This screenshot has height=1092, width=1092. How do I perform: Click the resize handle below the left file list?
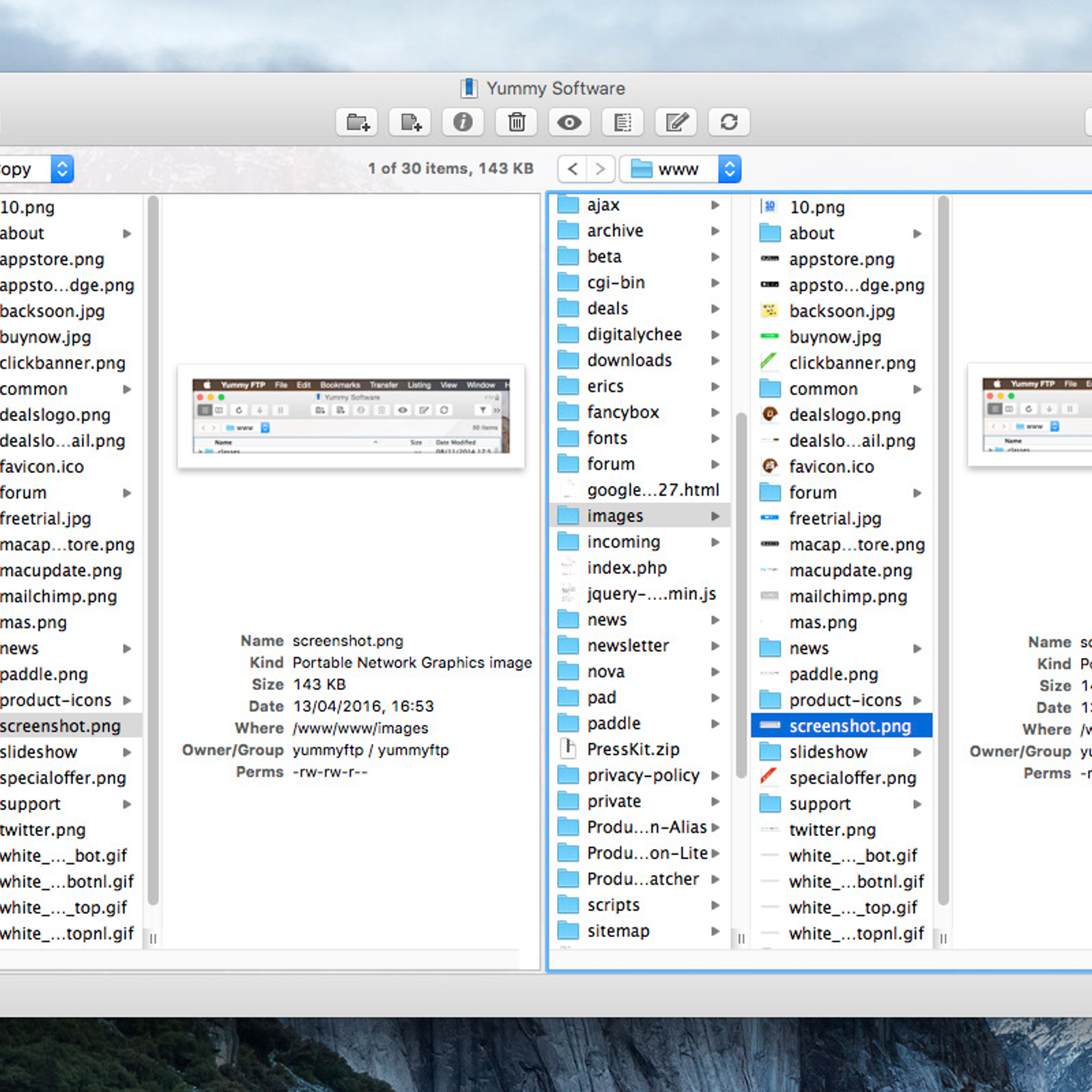tap(153, 939)
